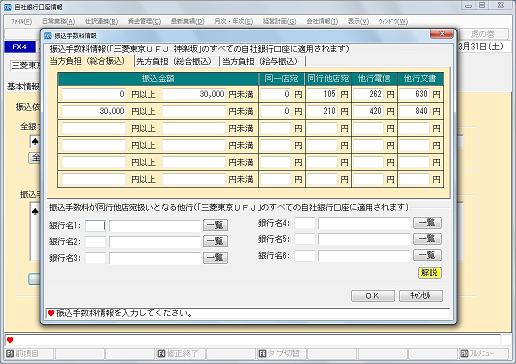Open the ファイル(F) menu
Screen dimensions: 516x364
coord(21,21)
